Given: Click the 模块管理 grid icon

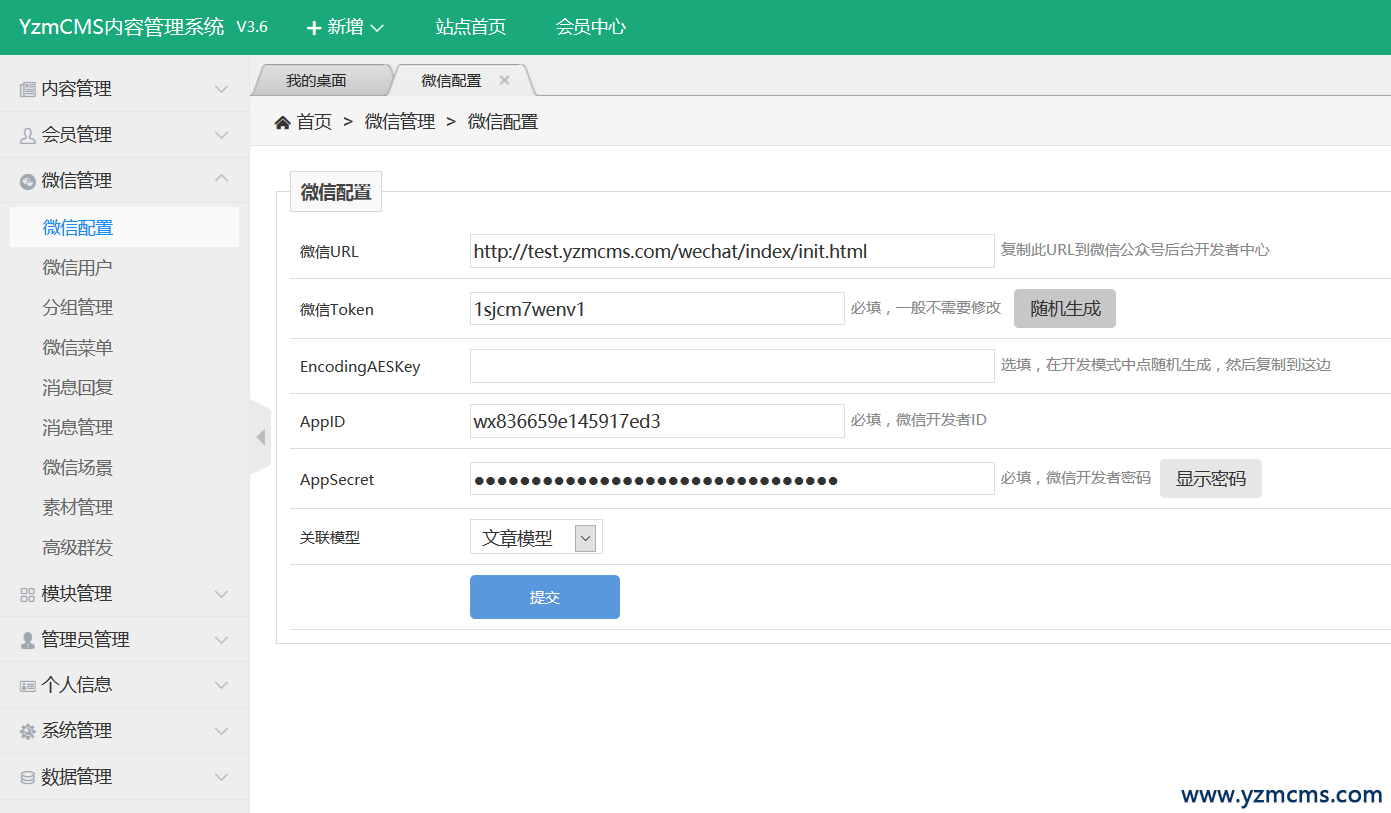Looking at the screenshot, I should click(27, 594).
